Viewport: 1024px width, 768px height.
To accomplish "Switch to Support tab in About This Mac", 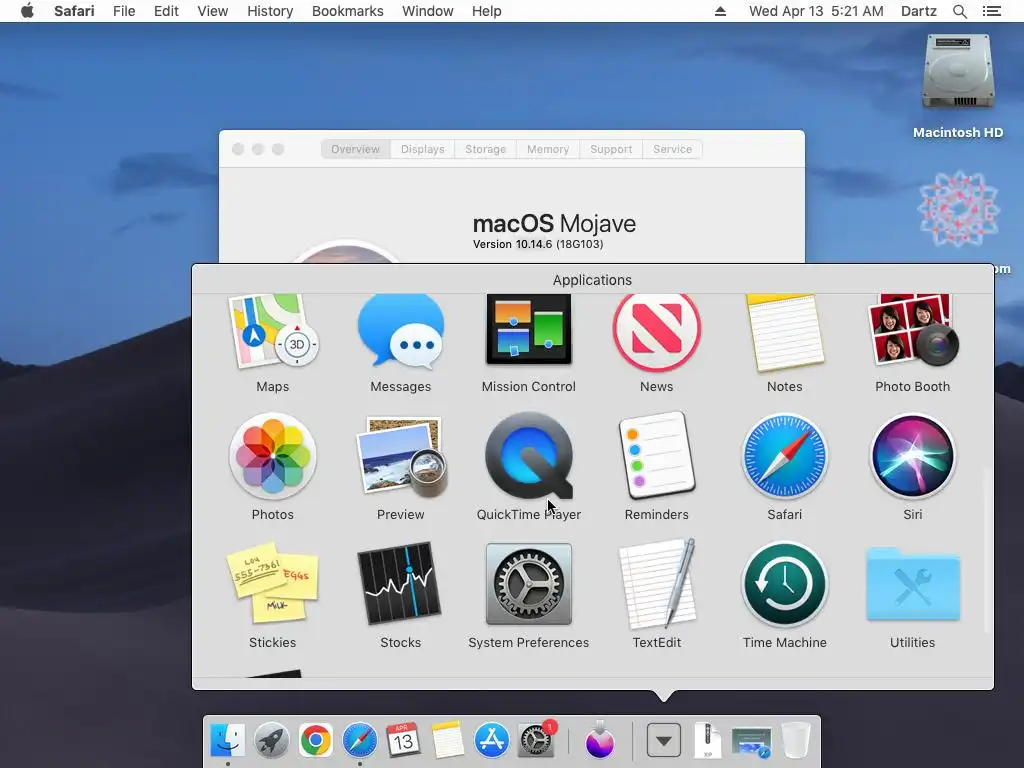I will (x=611, y=149).
